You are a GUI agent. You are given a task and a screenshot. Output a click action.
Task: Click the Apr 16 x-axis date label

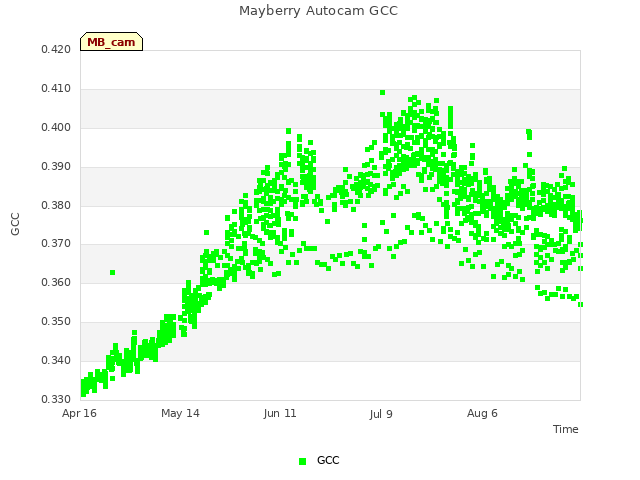79,413
